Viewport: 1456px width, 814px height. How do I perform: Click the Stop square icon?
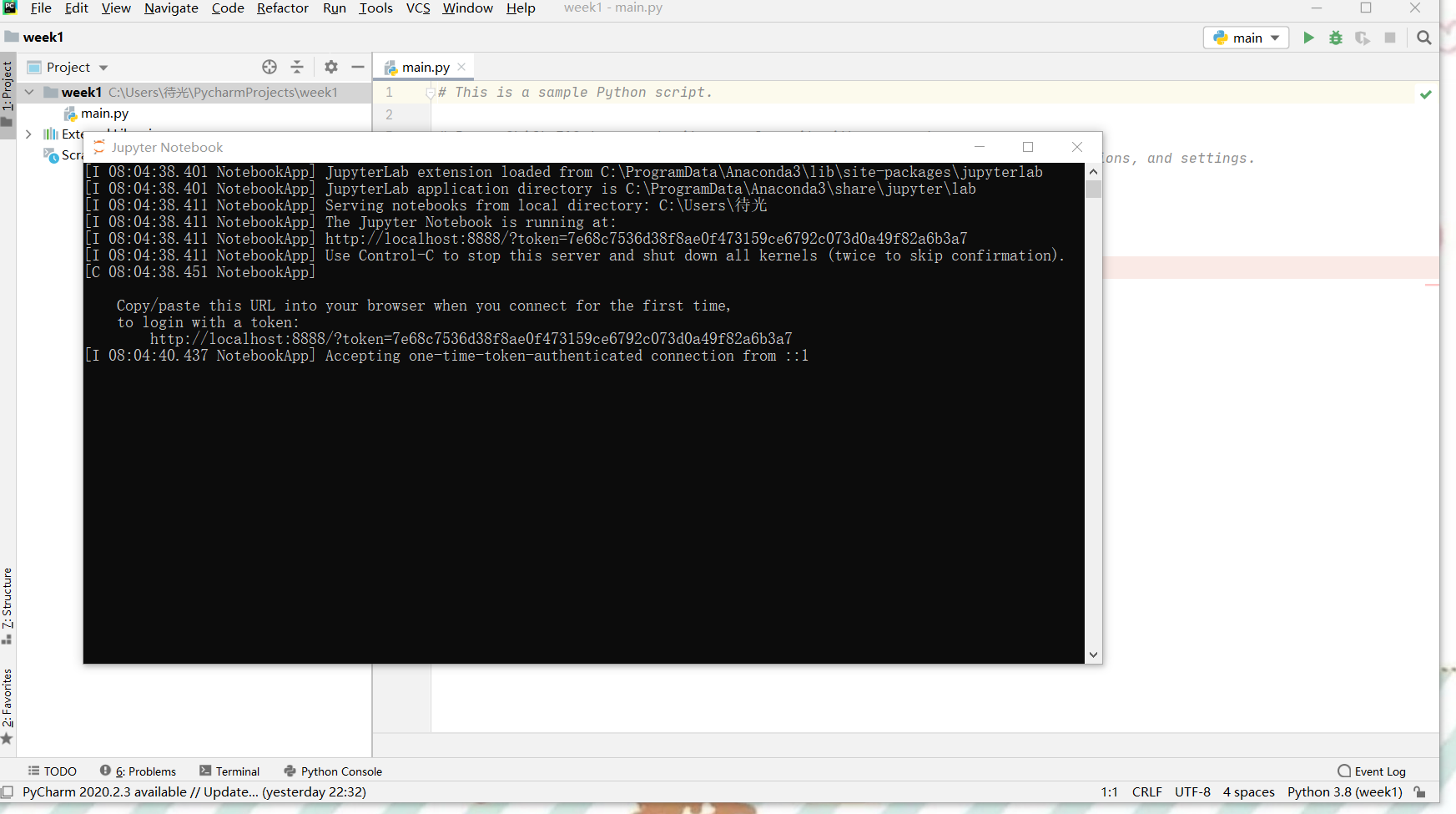click(1390, 38)
